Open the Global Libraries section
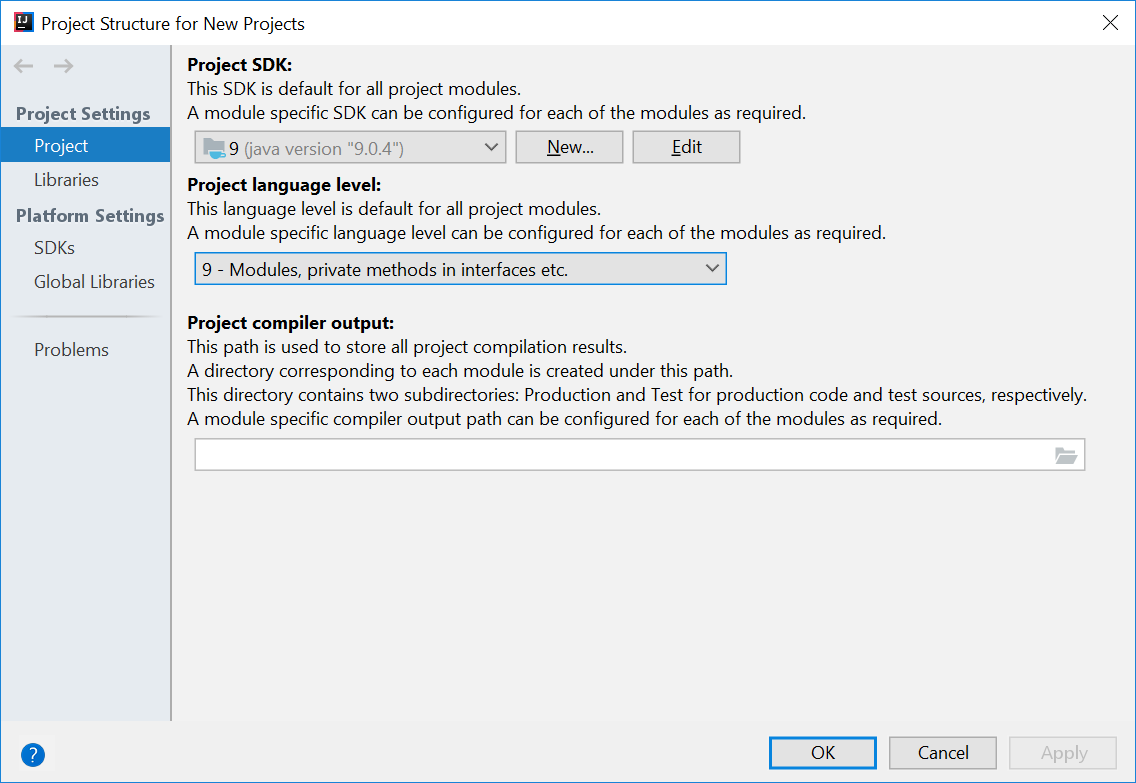The image size is (1136, 783). pyautogui.click(x=94, y=281)
